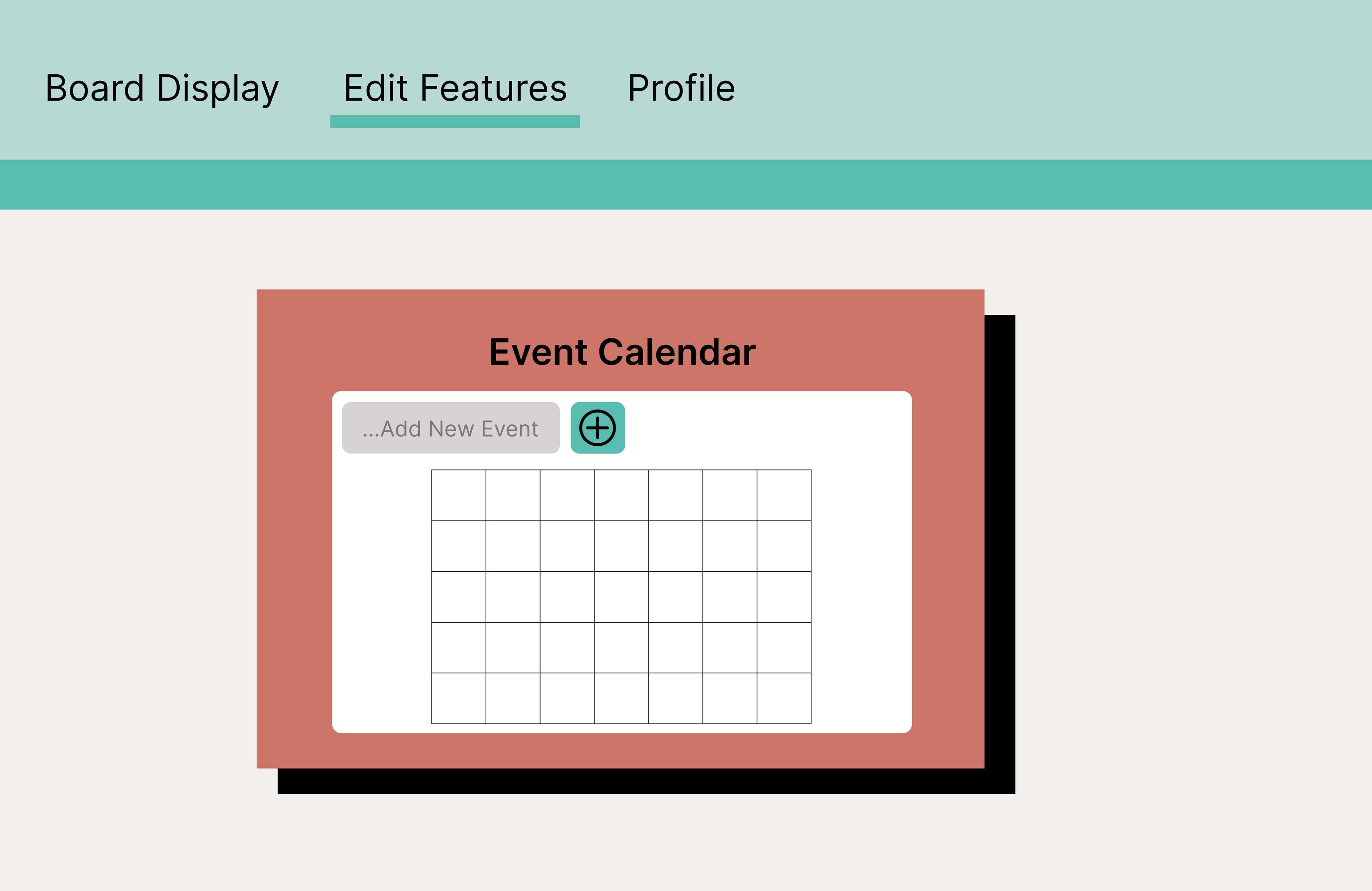Select fourth row, third column calendar cell
Screen dimensions: 1372x891
pyautogui.click(x=567, y=647)
